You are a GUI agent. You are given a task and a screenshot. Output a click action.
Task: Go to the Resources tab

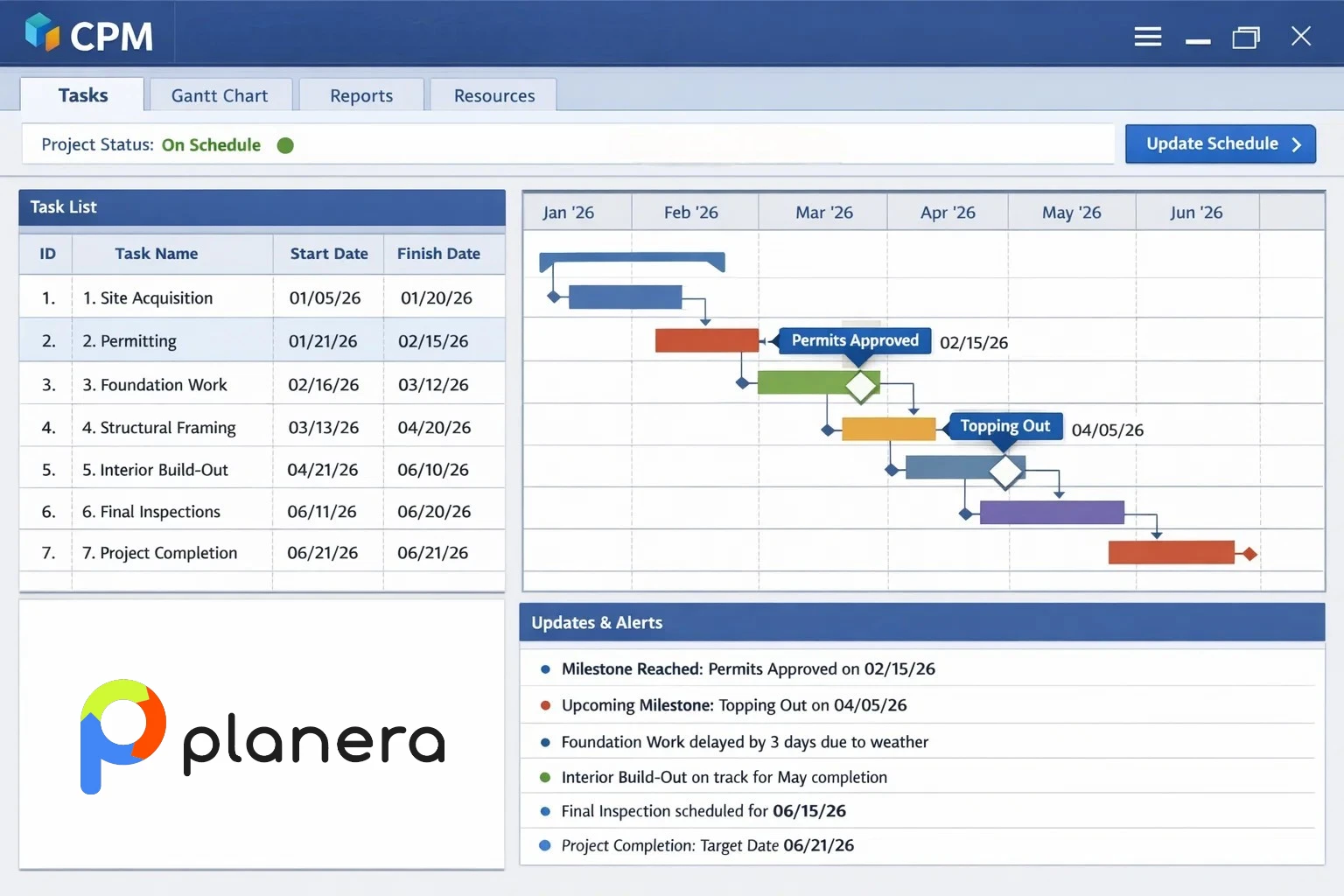494,95
